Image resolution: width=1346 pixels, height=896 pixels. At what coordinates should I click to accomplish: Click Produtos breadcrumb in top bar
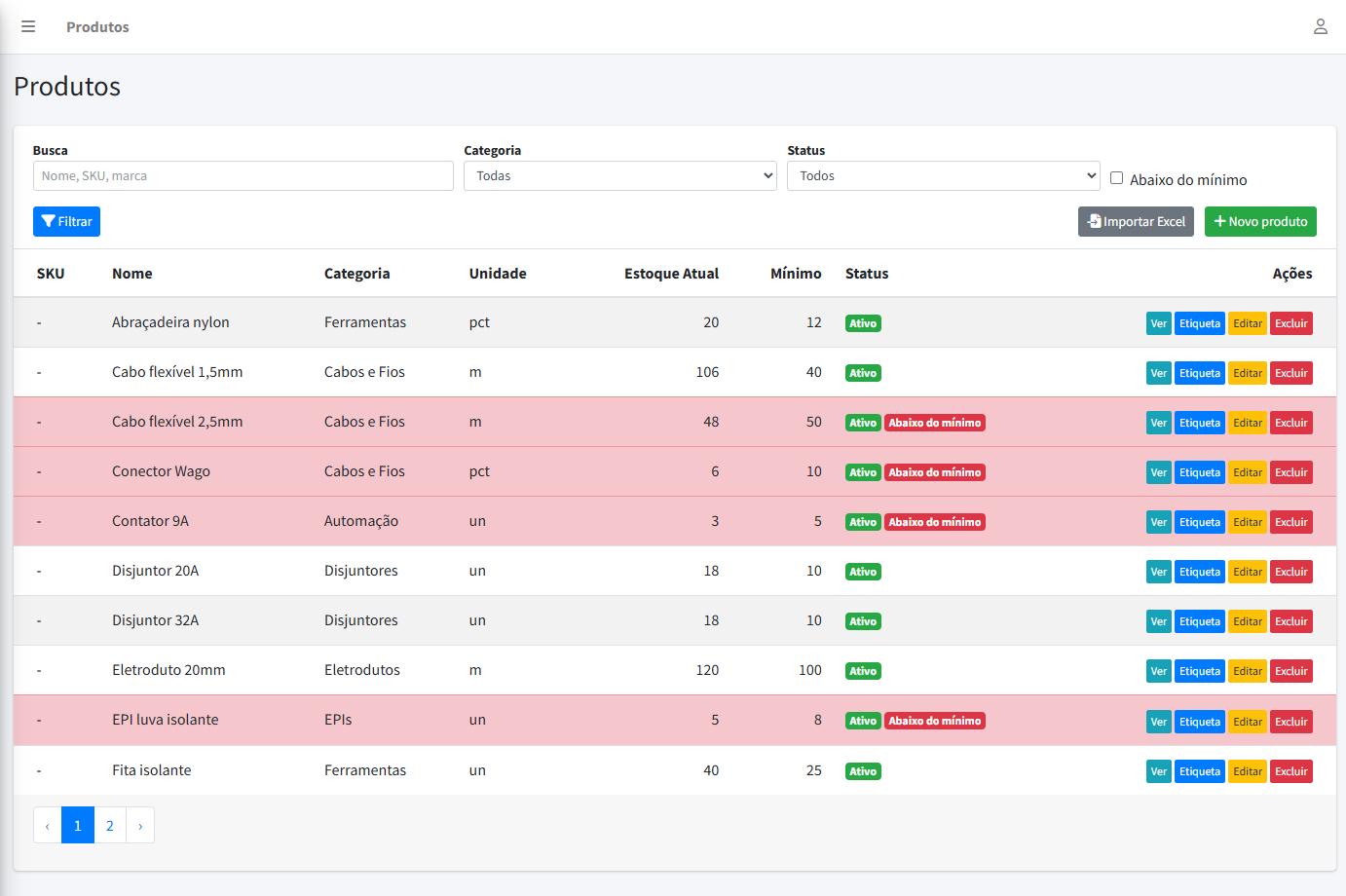coord(97,27)
